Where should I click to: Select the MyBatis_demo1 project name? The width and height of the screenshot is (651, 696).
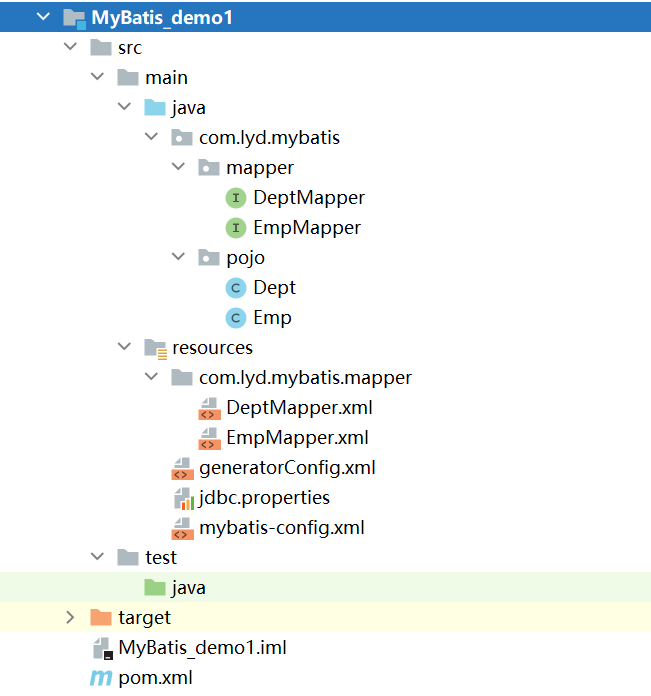click(x=162, y=18)
